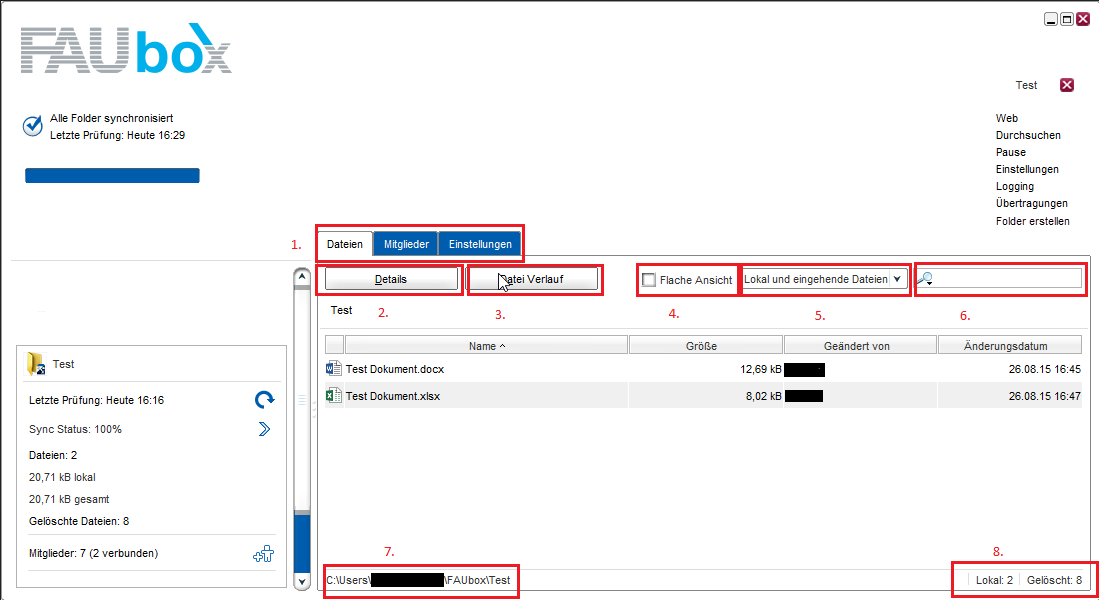Click the Folder erstellen link

tap(1032, 221)
